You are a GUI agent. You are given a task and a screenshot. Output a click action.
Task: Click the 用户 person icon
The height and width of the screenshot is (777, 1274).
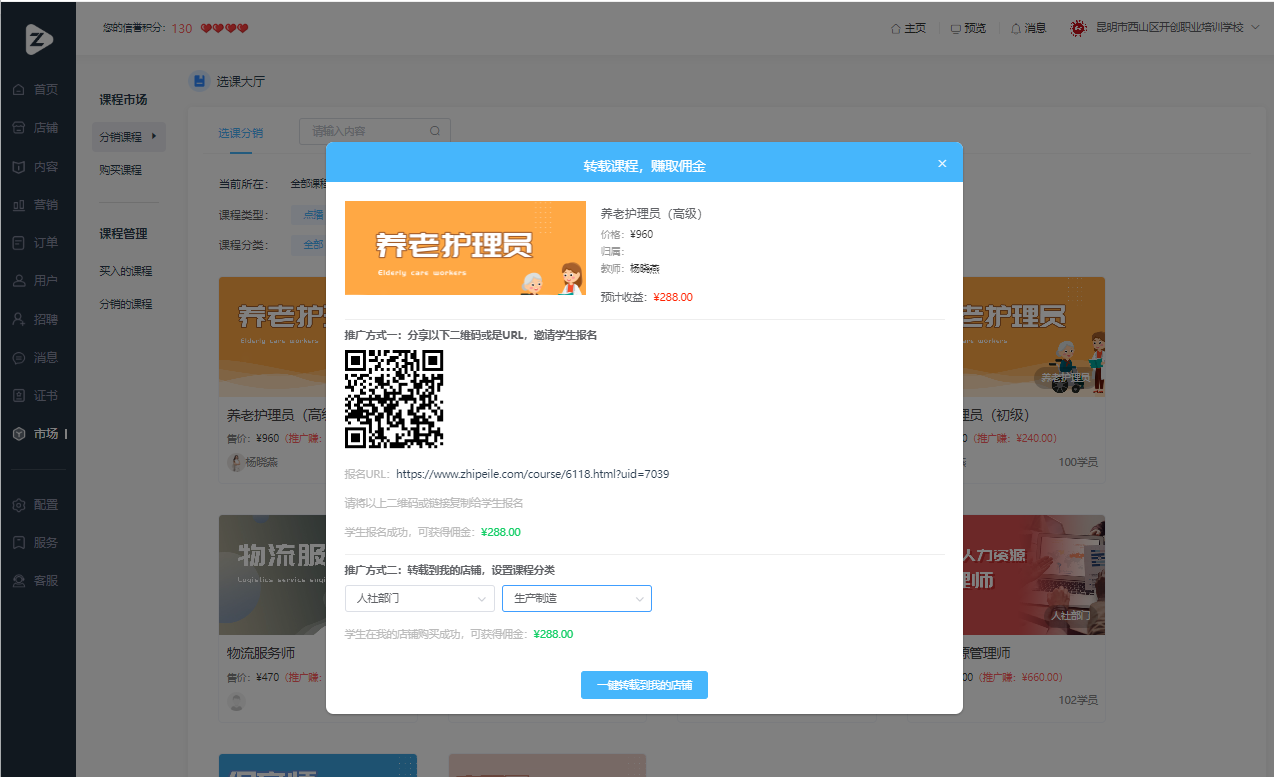[x=18, y=281]
